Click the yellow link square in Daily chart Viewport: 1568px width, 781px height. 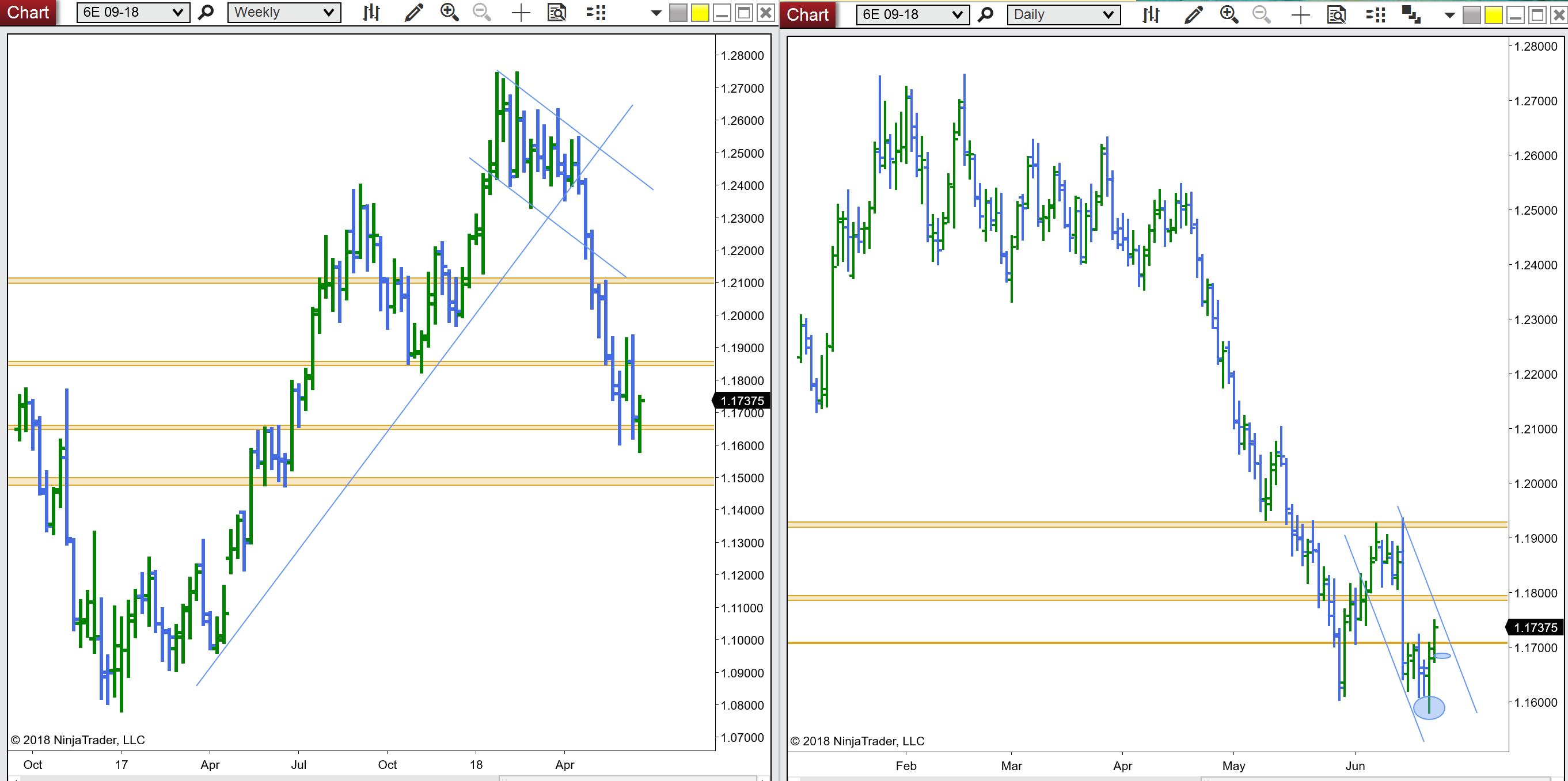click(1494, 15)
